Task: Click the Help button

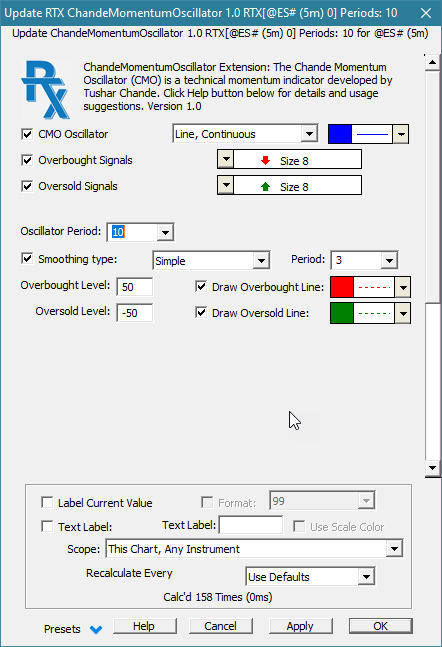Action: tap(144, 626)
